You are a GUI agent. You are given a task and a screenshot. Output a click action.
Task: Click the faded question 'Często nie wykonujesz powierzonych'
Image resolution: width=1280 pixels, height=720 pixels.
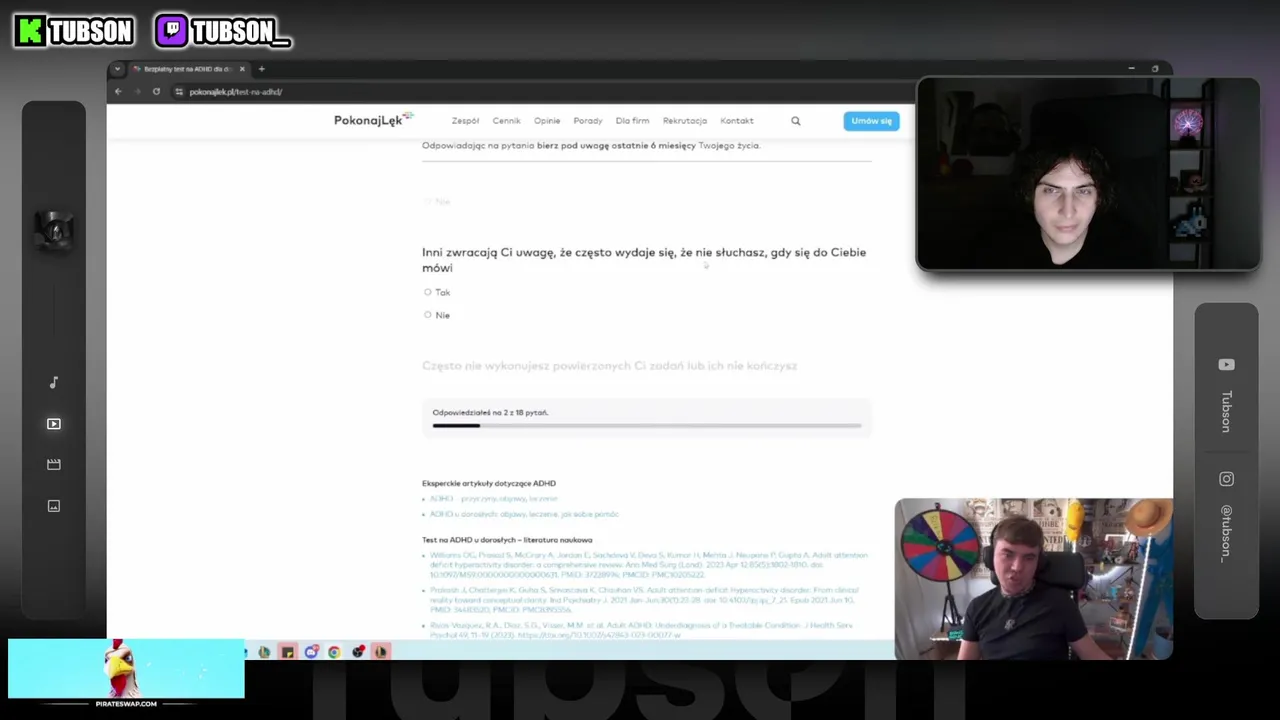609,366
